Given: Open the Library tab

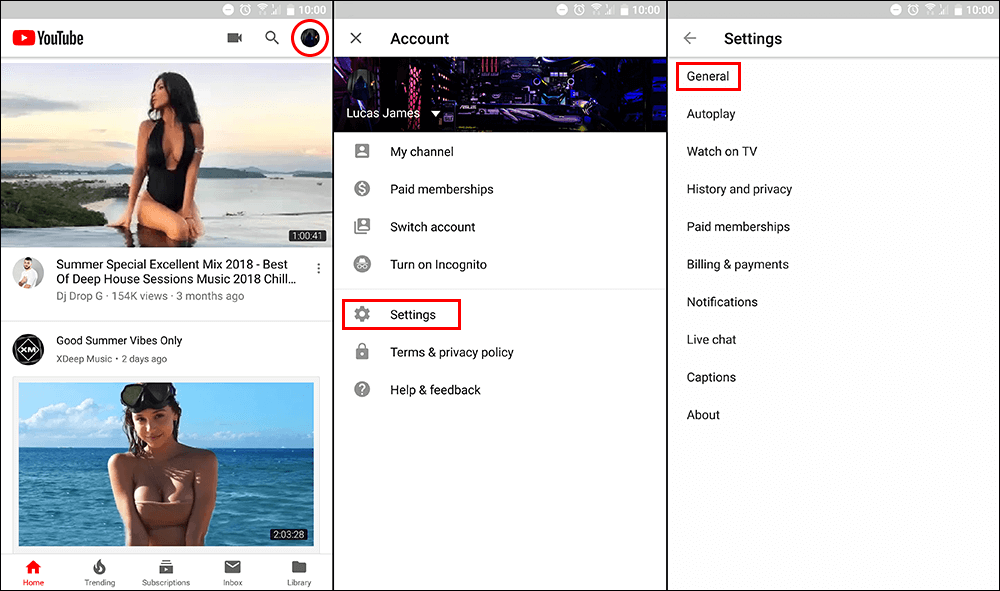Looking at the screenshot, I should coord(299,573).
